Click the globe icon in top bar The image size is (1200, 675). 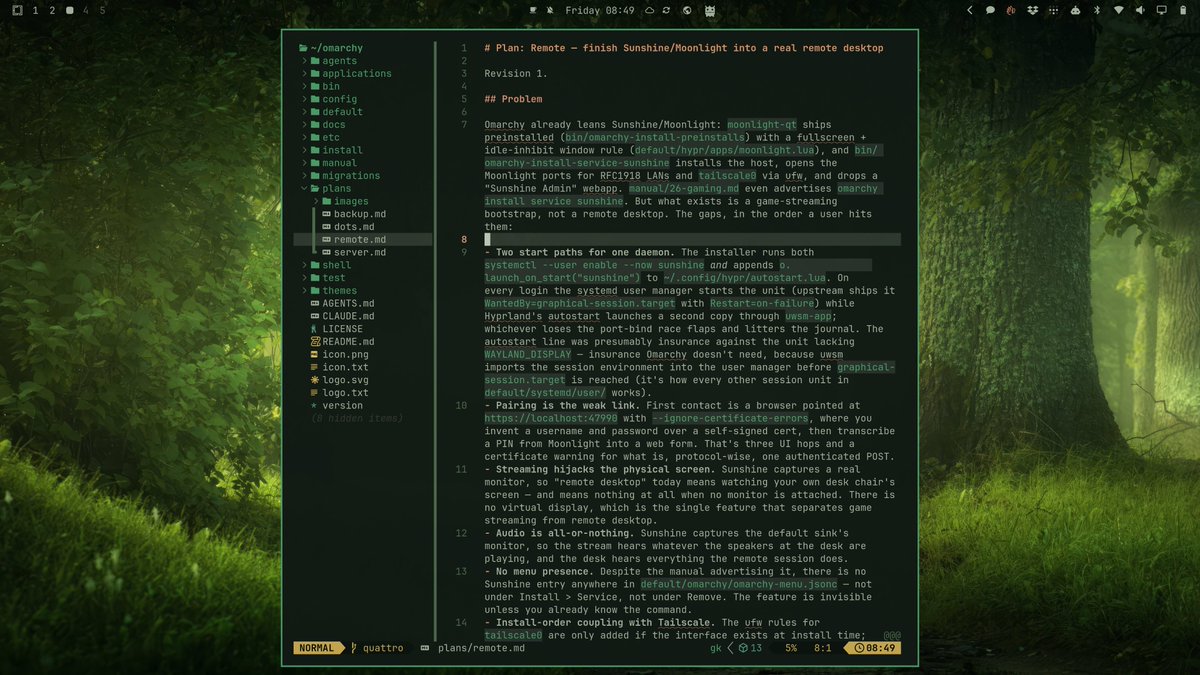pos(686,10)
